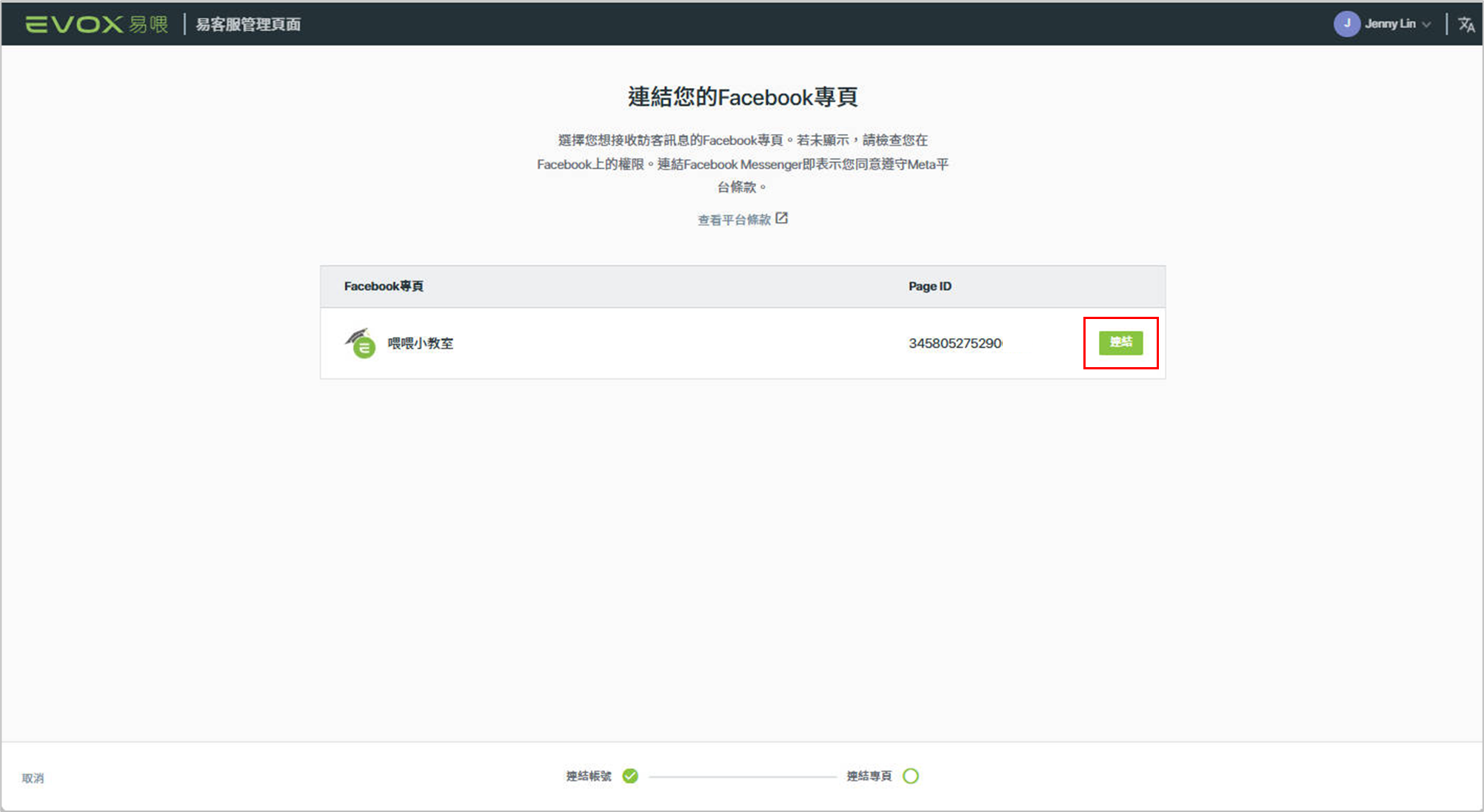Image resolution: width=1484 pixels, height=812 pixels.
Task: Click the page ID number 345805275290
Action: click(955, 343)
